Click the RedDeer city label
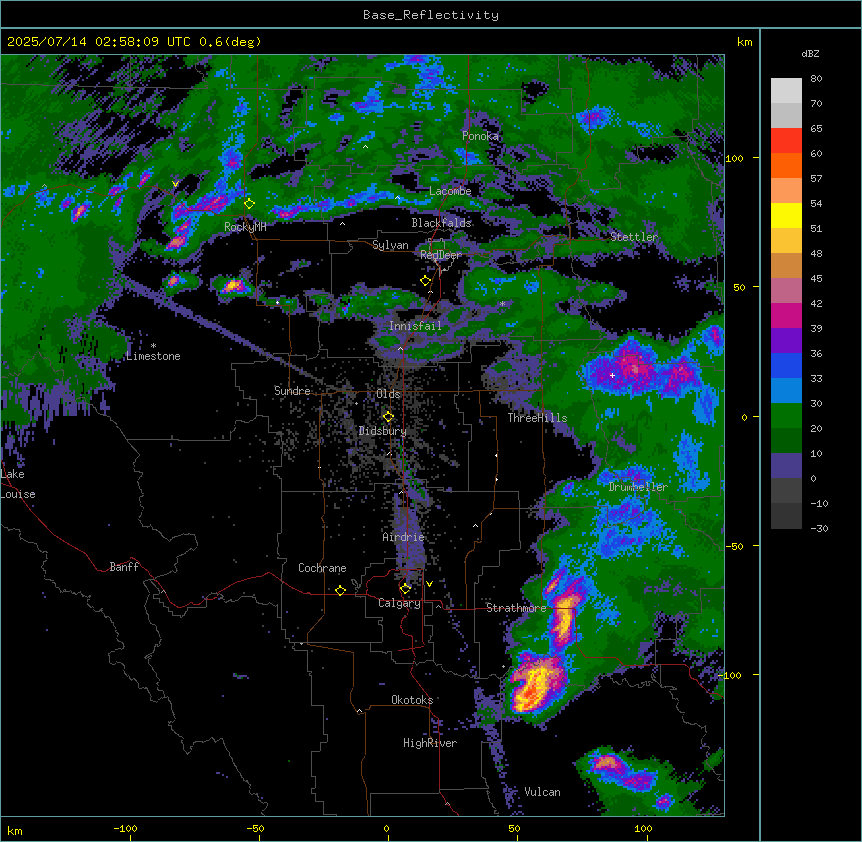The height and width of the screenshot is (842, 862). coord(441,255)
